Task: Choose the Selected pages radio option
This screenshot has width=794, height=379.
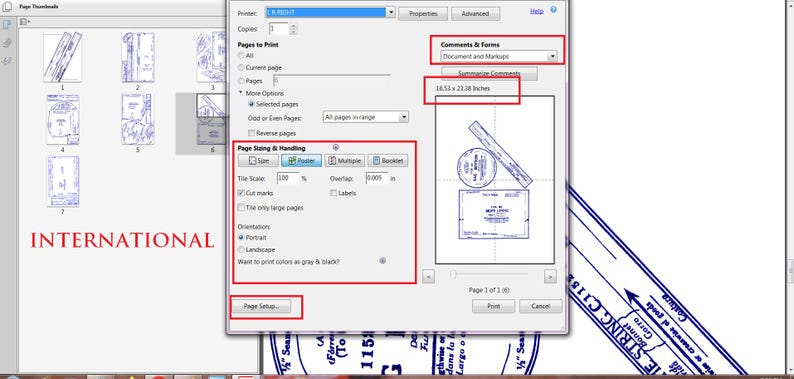Action: click(x=251, y=104)
